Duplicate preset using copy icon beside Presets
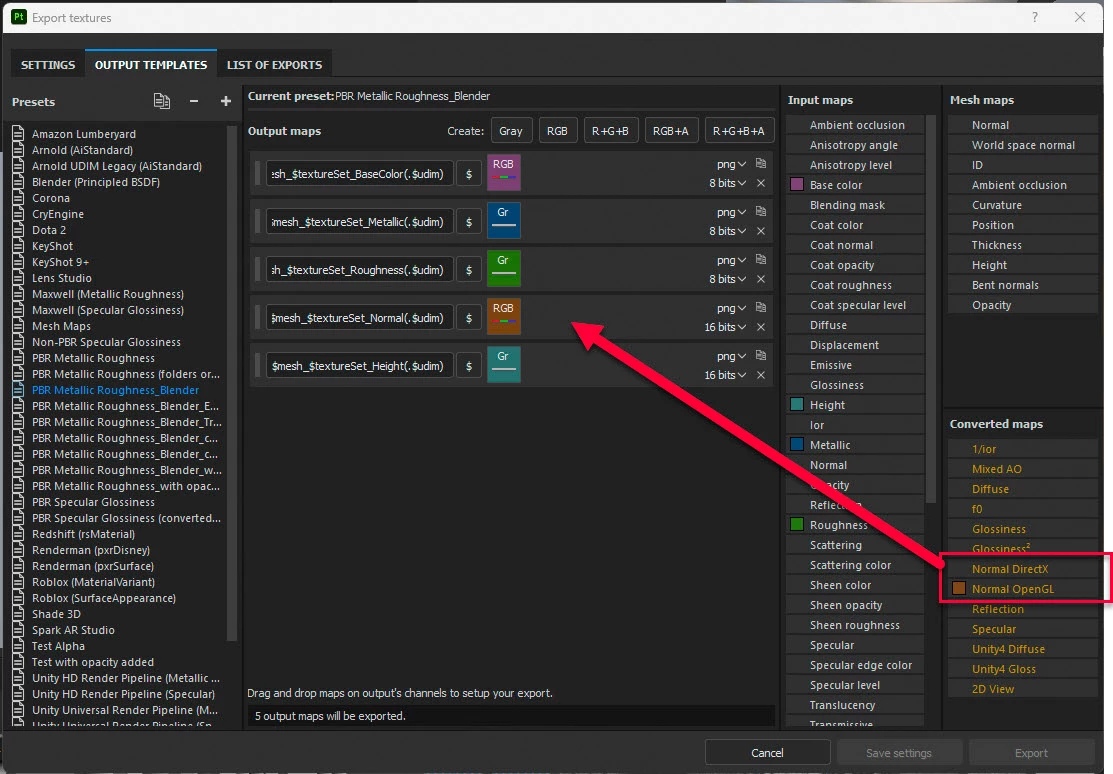Viewport: 1113px width, 774px height. pos(162,102)
